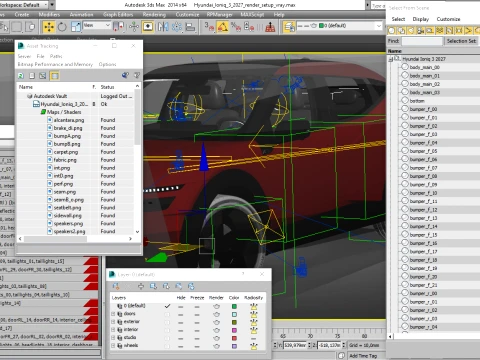This screenshot has height=360, width=480.
Task: Open Display menu in Select From Scene
Action: pos(421,19)
